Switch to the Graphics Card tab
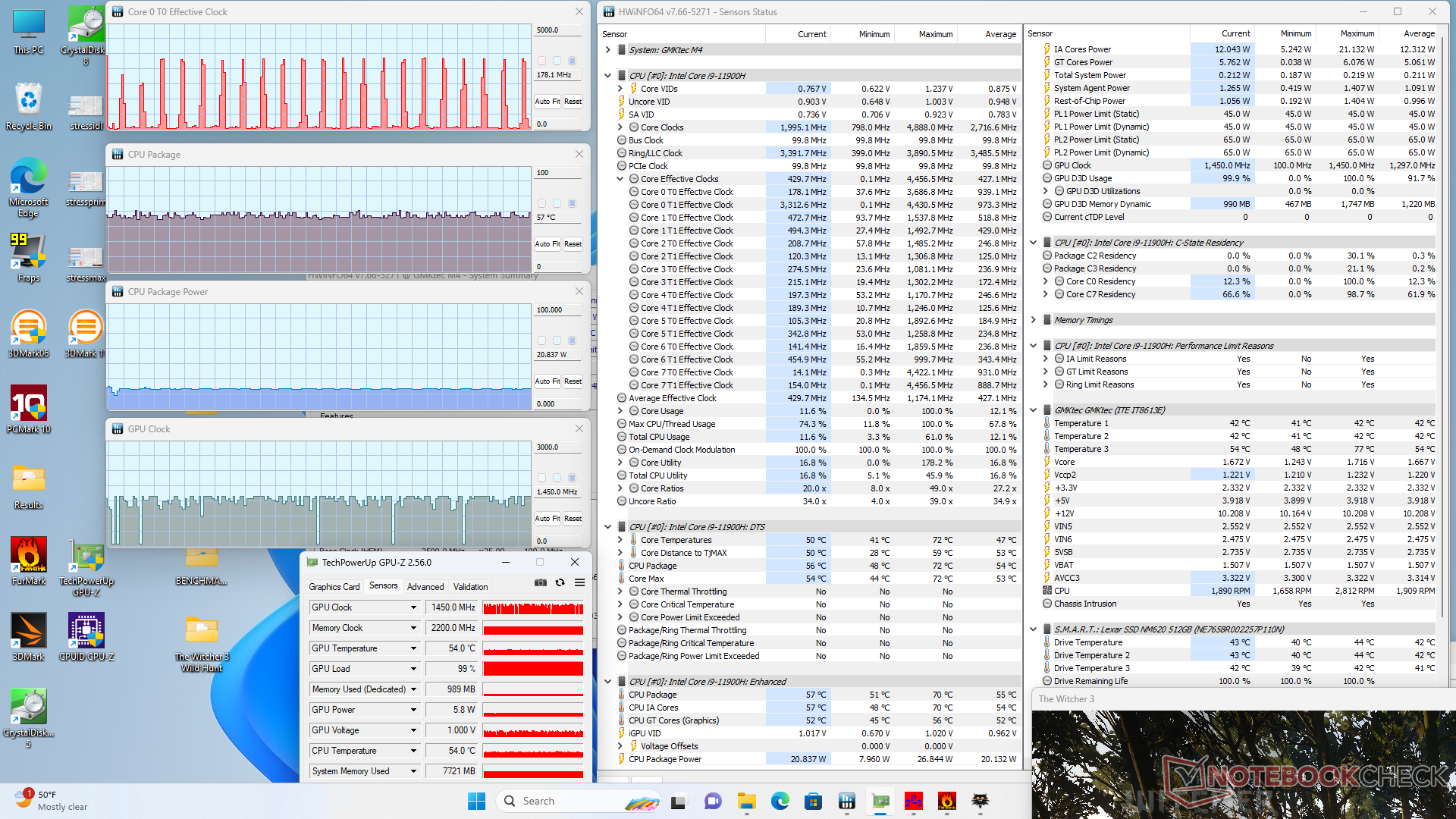 point(334,587)
